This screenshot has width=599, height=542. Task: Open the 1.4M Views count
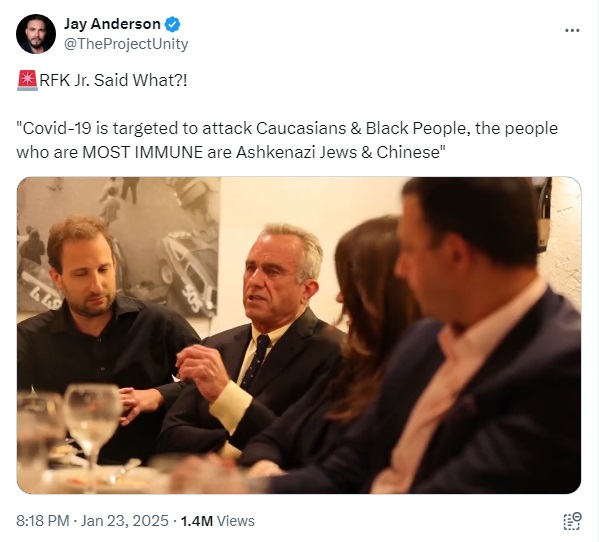[217, 521]
